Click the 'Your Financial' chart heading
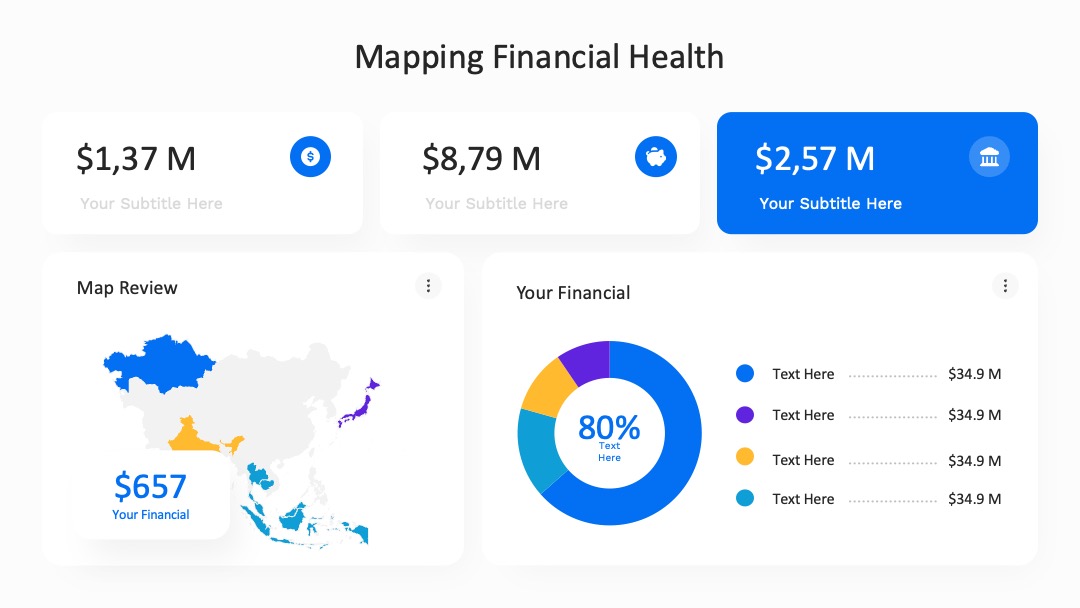The height and width of the screenshot is (608, 1080). coord(573,293)
